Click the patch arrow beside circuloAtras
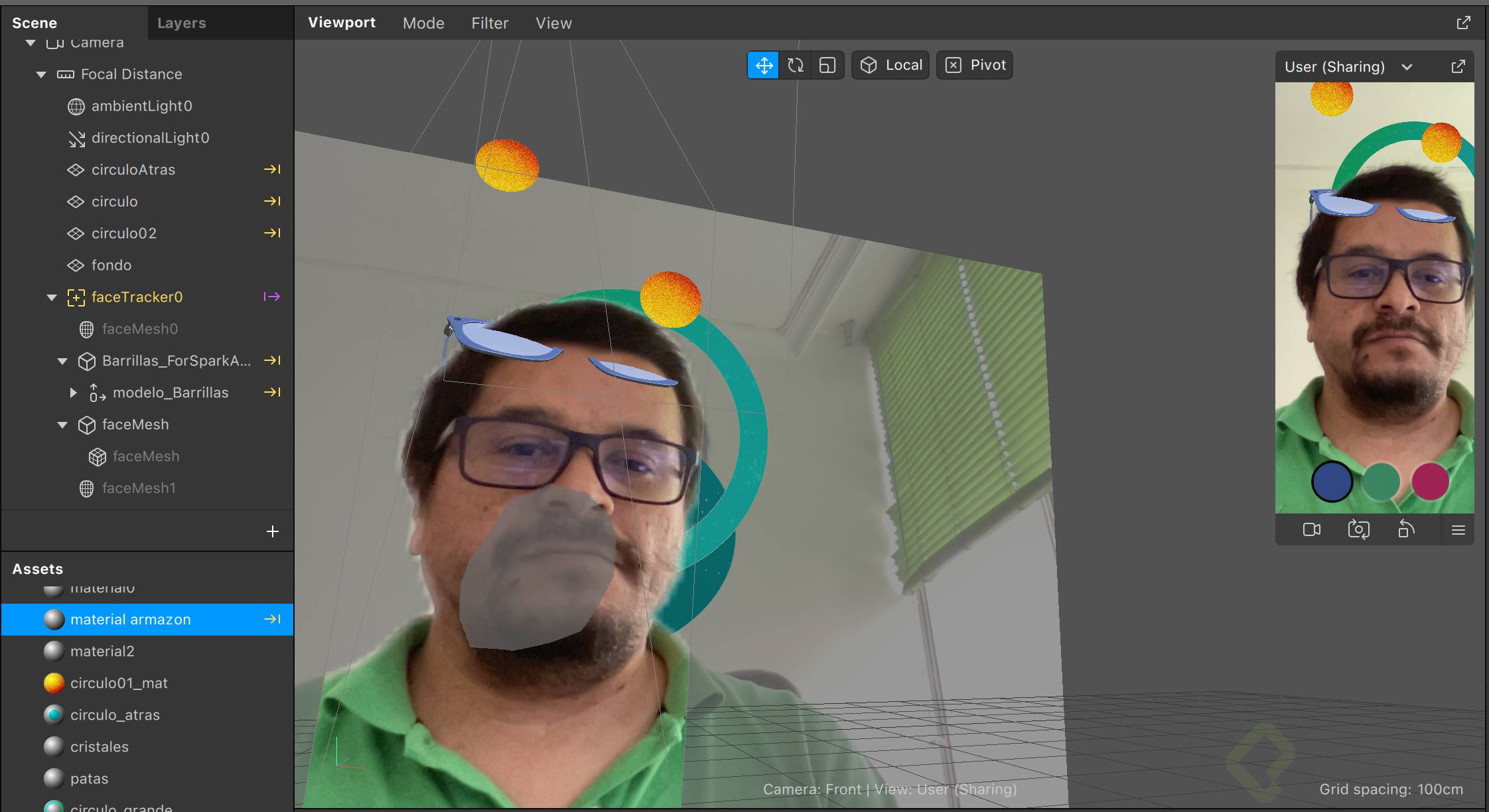 coord(272,169)
